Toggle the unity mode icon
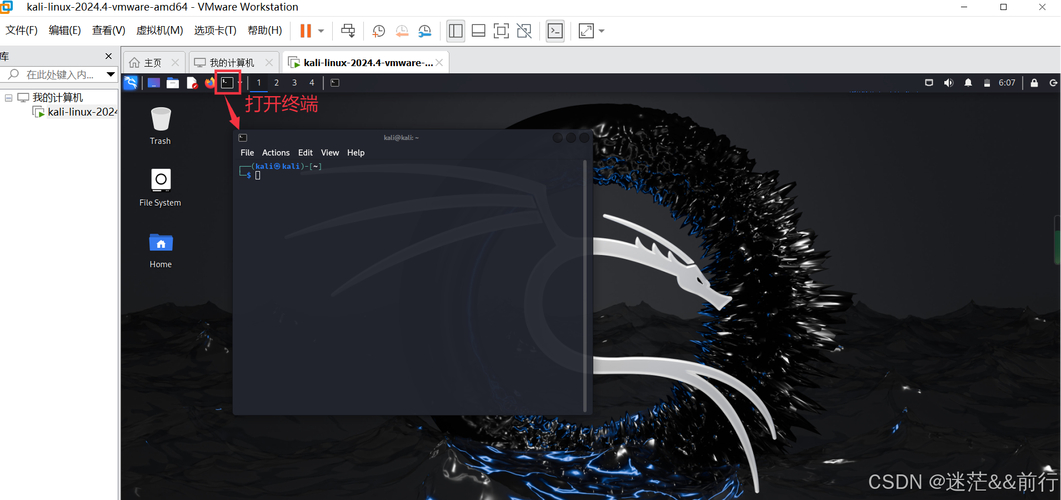Screen dimensions: 1061x500 click(x=524, y=30)
